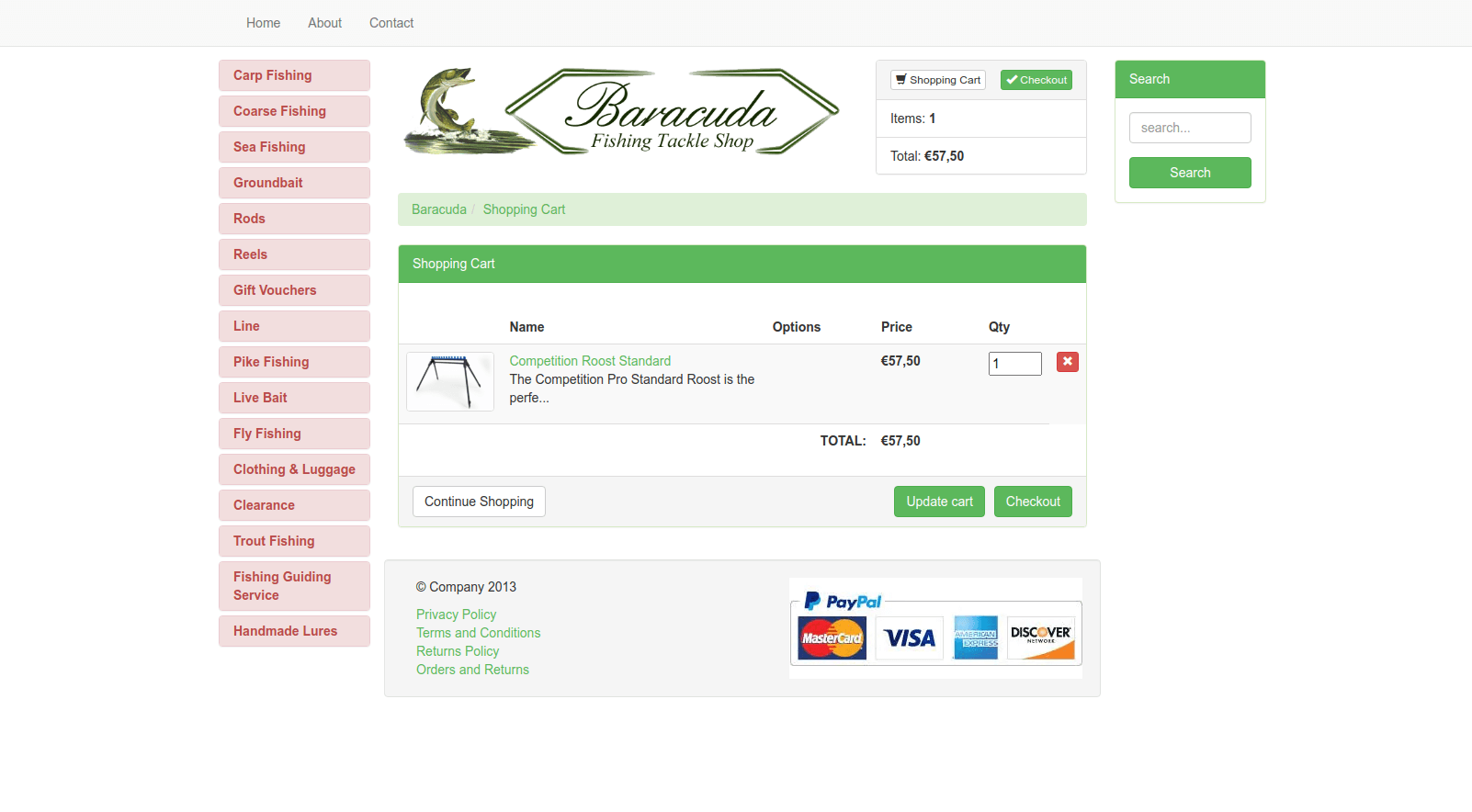Open the Terms and Conditions link
The height and width of the screenshot is (812, 1472).
click(478, 633)
